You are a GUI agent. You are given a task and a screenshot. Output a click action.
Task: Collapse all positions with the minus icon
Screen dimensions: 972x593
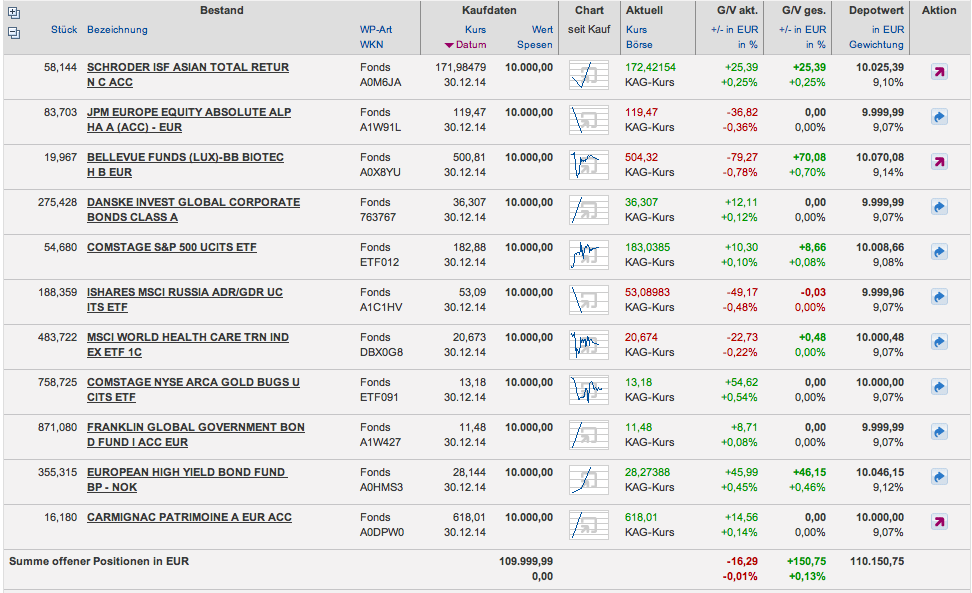[x=14, y=33]
